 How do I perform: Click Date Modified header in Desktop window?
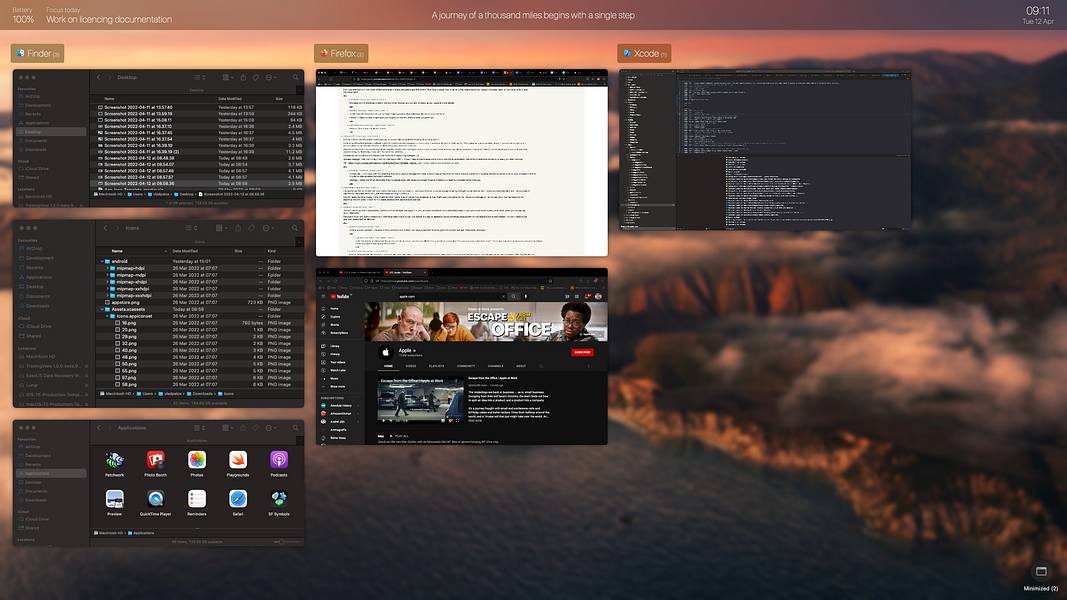coord(230,99)
